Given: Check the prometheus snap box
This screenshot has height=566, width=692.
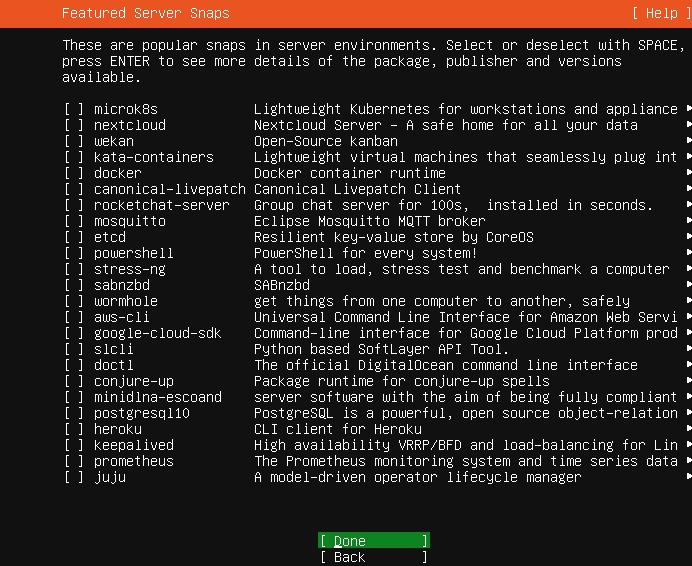Looking at the screenshot, I should pyautogui.click(x=74, y=461).
